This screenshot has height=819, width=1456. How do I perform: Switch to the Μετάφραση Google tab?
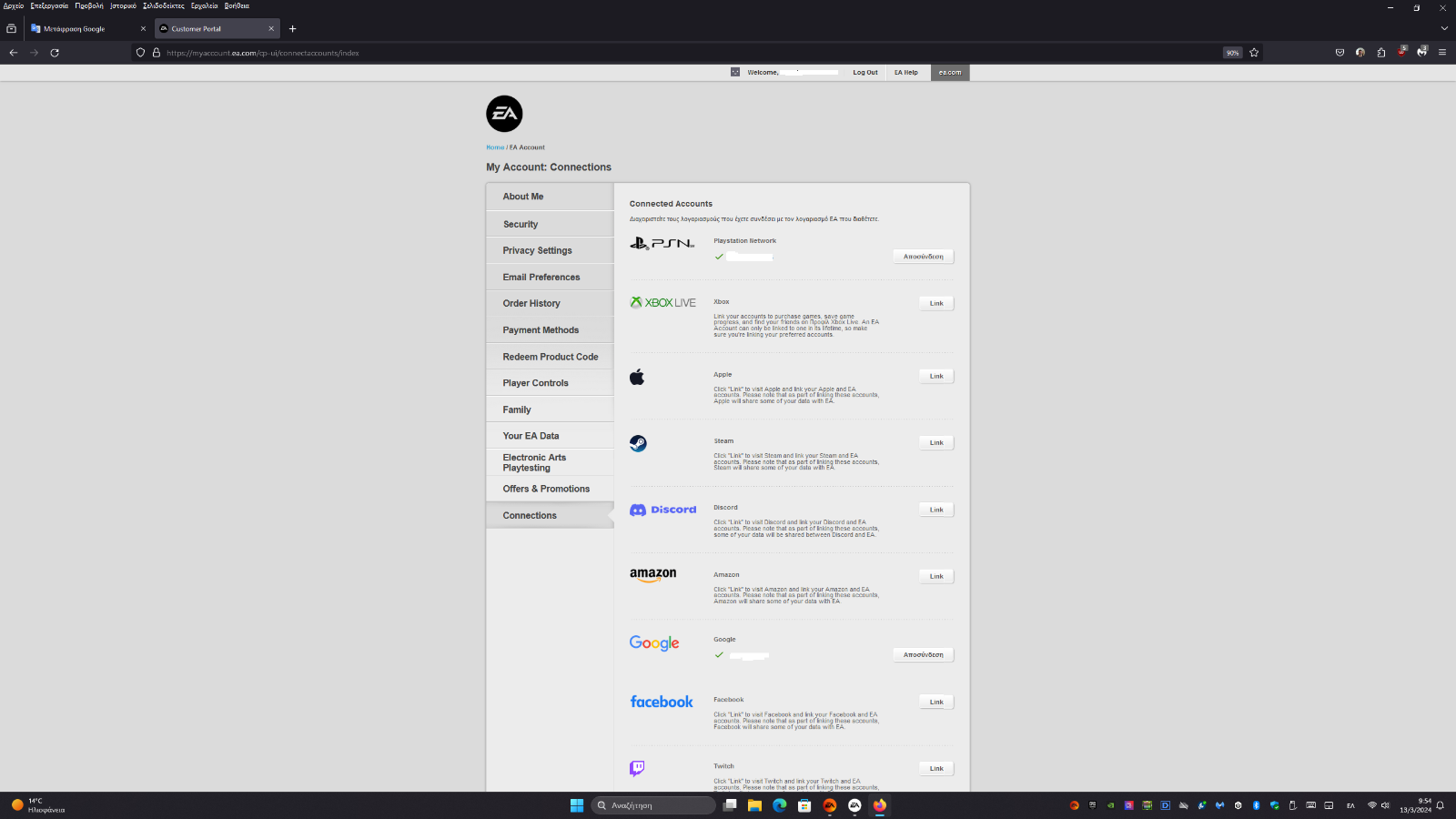click(x=88, y=28)
